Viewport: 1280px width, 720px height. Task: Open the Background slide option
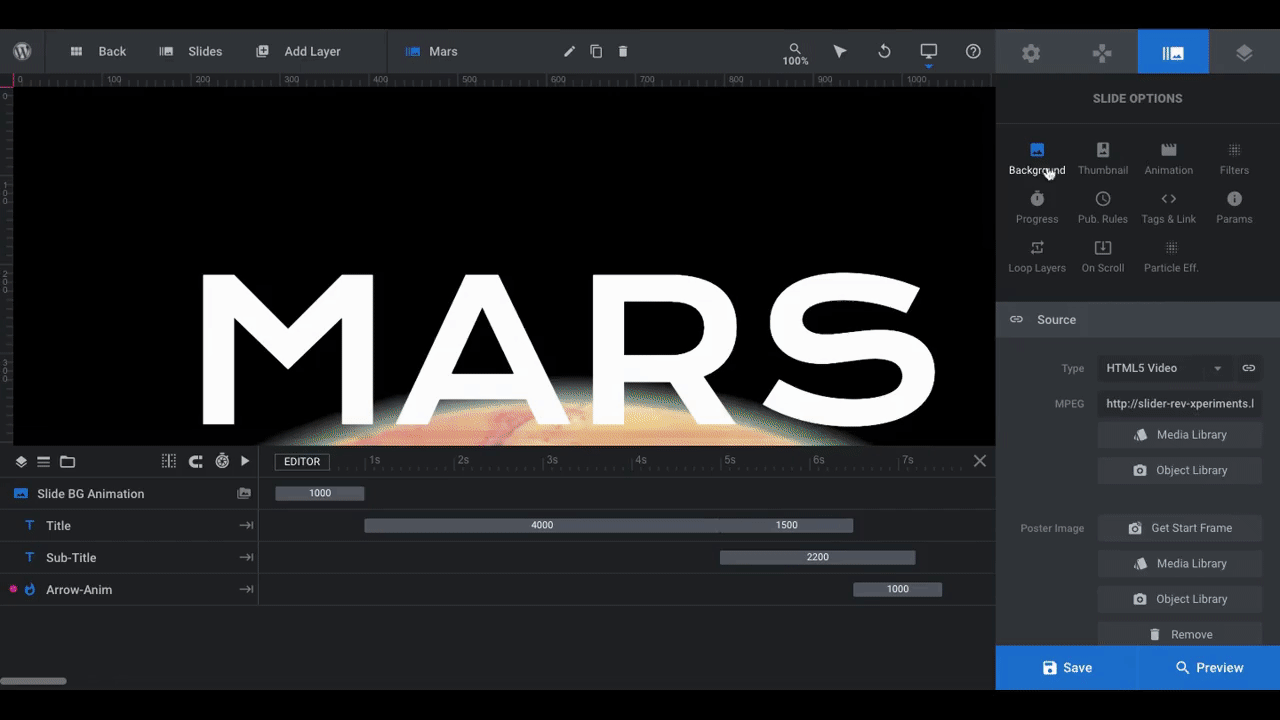tap(1037, 159)
